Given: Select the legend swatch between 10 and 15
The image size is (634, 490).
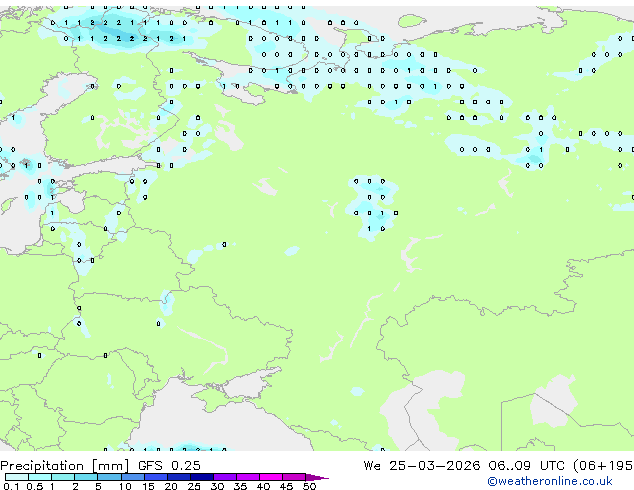Looking at the screenshot, I should point(133,477).
